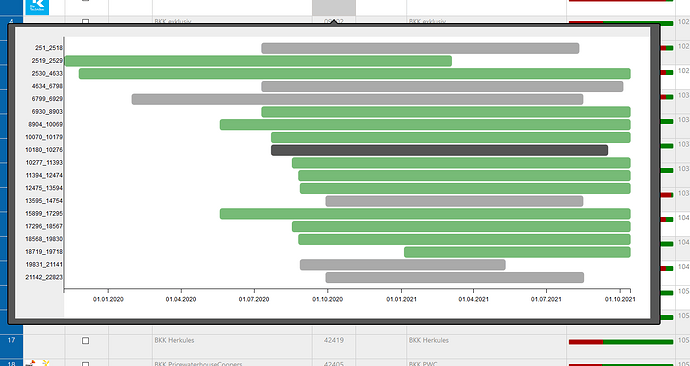Screen dimensions: 690x366
Task: Click the 42419 number cell
Action: click(x=334, y=340)
